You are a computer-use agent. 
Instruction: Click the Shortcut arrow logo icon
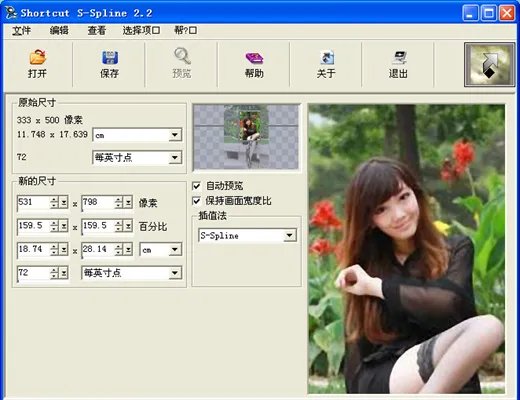(489, 64)
